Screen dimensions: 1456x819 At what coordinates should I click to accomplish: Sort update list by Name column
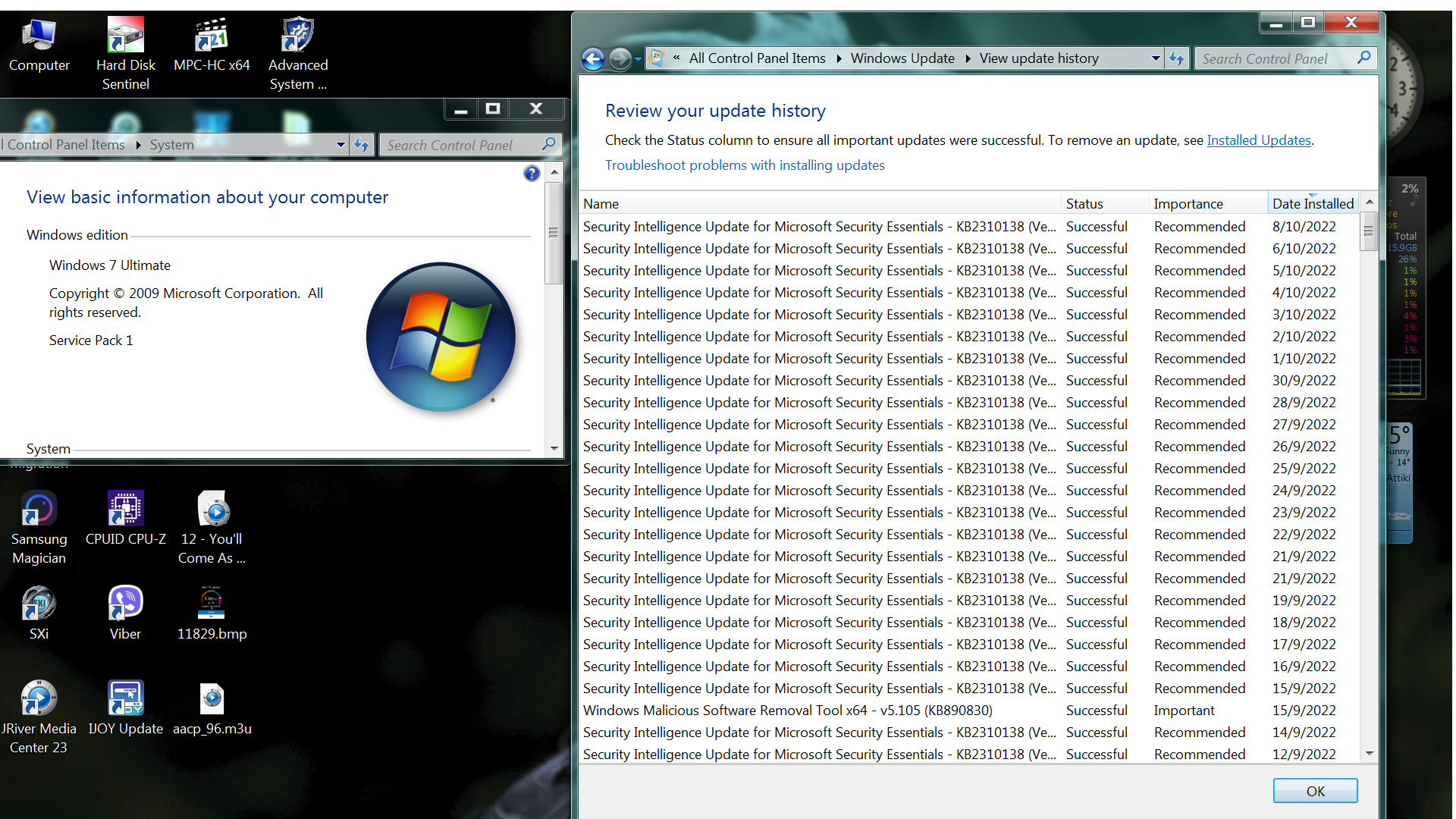pyautogui.click(x=821, y=203)
